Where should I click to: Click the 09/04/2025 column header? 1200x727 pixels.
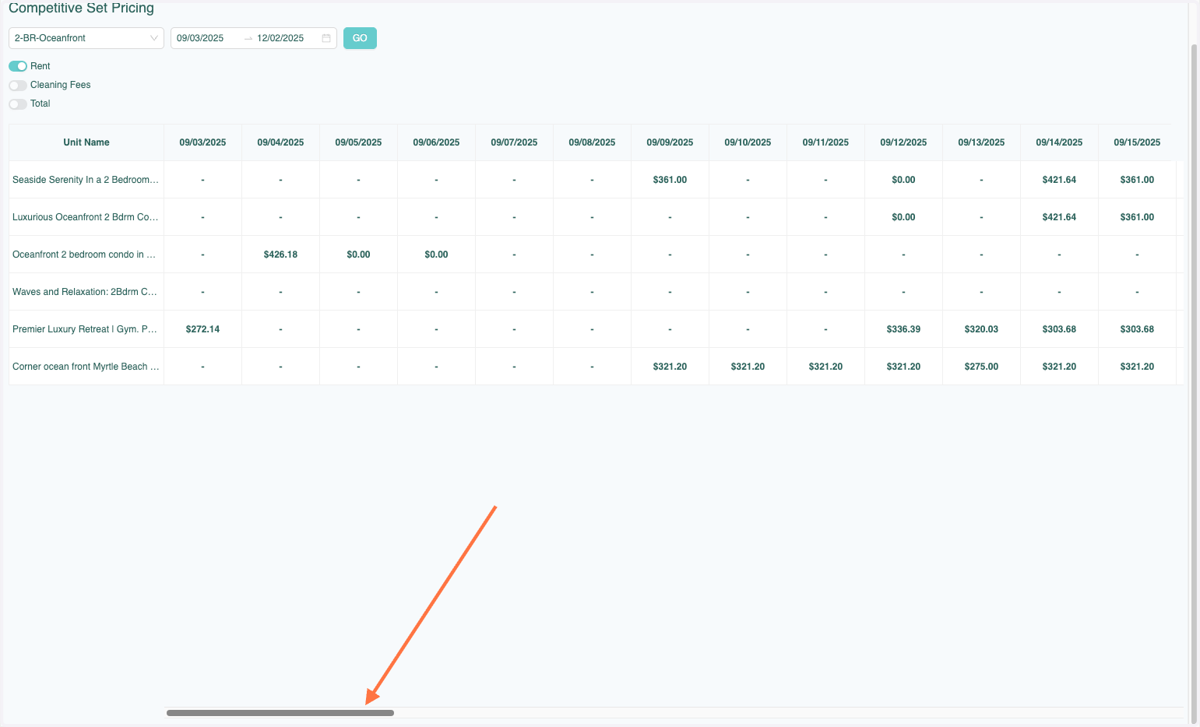(281, 142)
